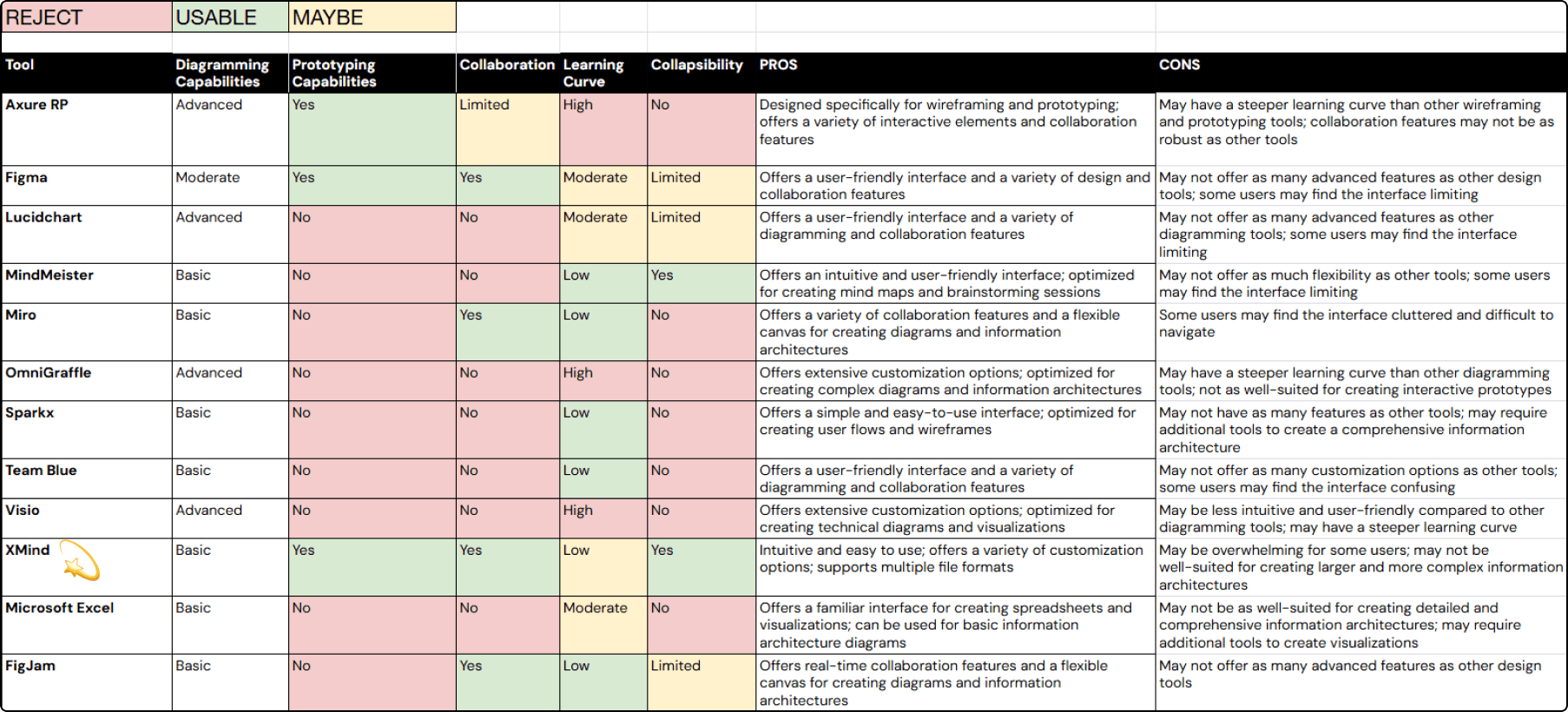1568x712 pixels.
Task: Click Lucidchart's Moderate learning curve cell
Action: (603, 234)
